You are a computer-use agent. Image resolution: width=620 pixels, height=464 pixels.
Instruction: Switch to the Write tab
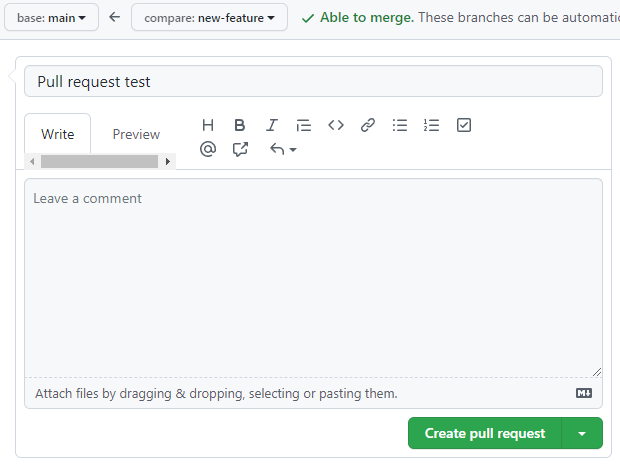tap(58, 134)
